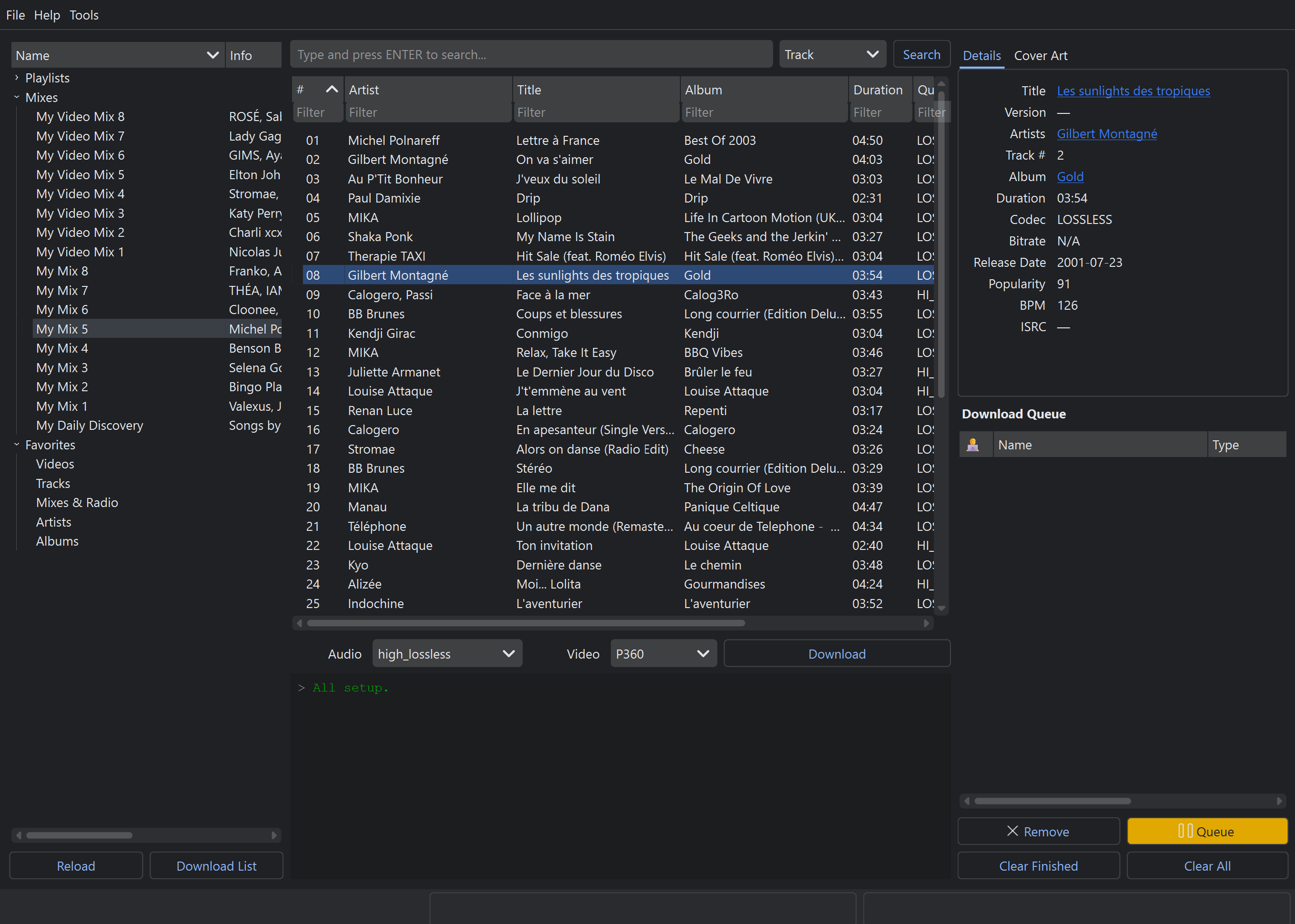Click the Duration column filter field
Screen dimensions: 1295x924
881,112
